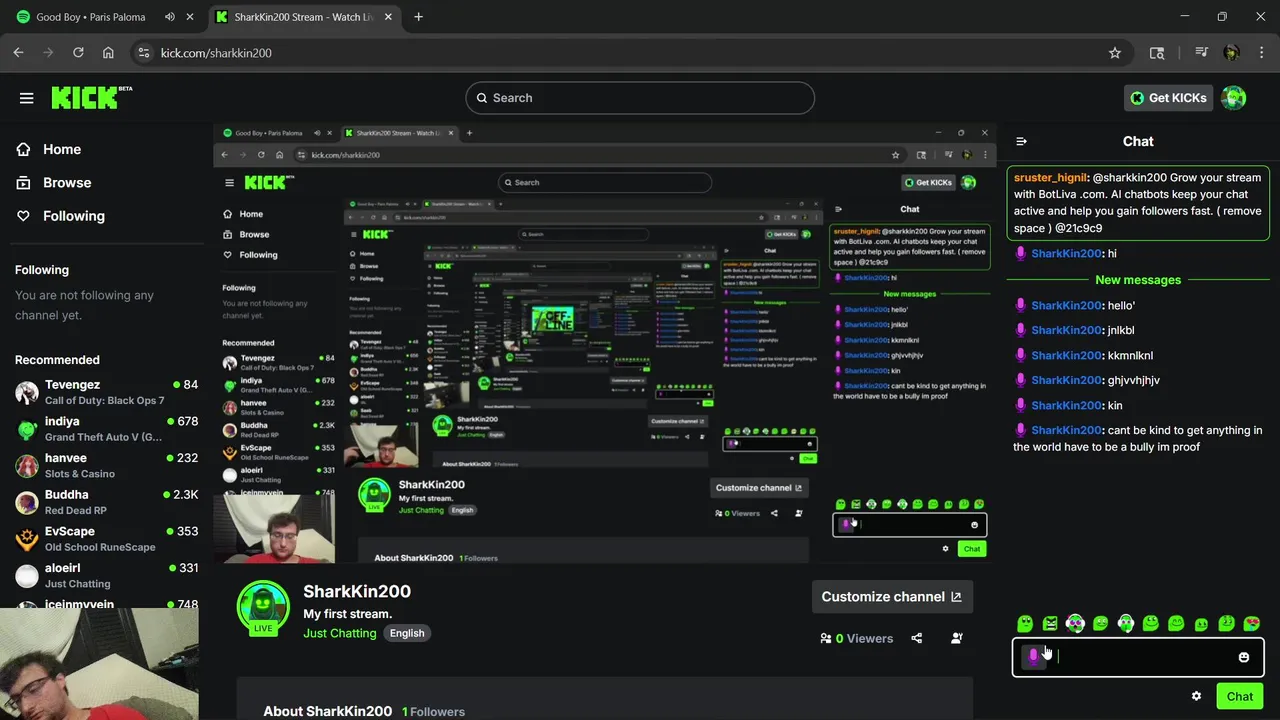Click SharkKin200 live avatar
Viewport: 1280px width, 720px height.
pos(263,607)
